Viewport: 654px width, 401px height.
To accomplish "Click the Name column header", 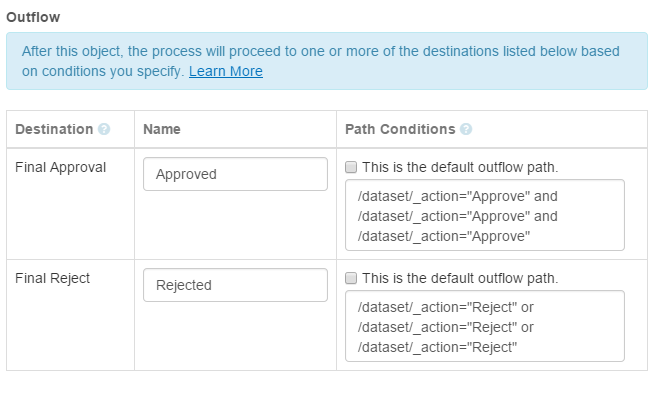I will click(x=162, y=129).
